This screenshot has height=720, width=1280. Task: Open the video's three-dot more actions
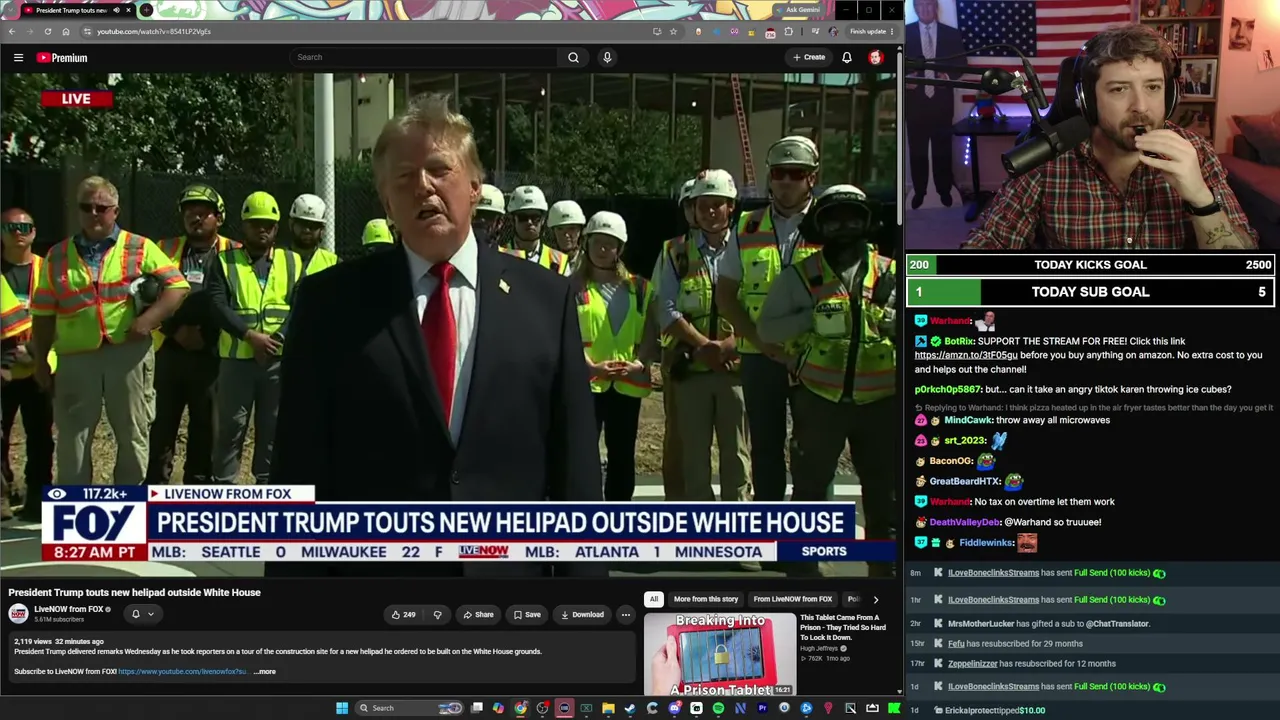[625, 614]
